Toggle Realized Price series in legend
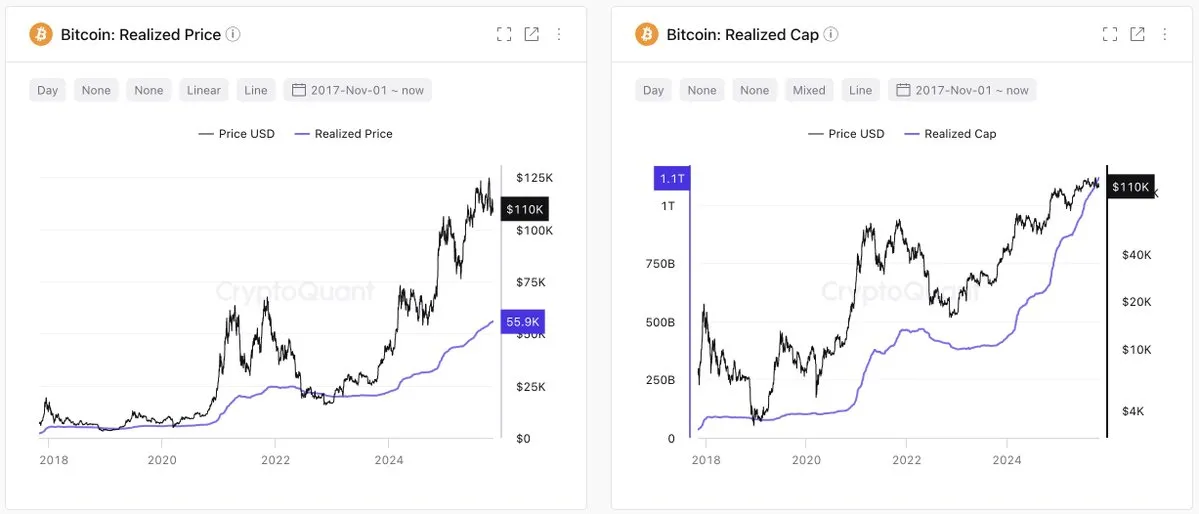 (343, 134)
